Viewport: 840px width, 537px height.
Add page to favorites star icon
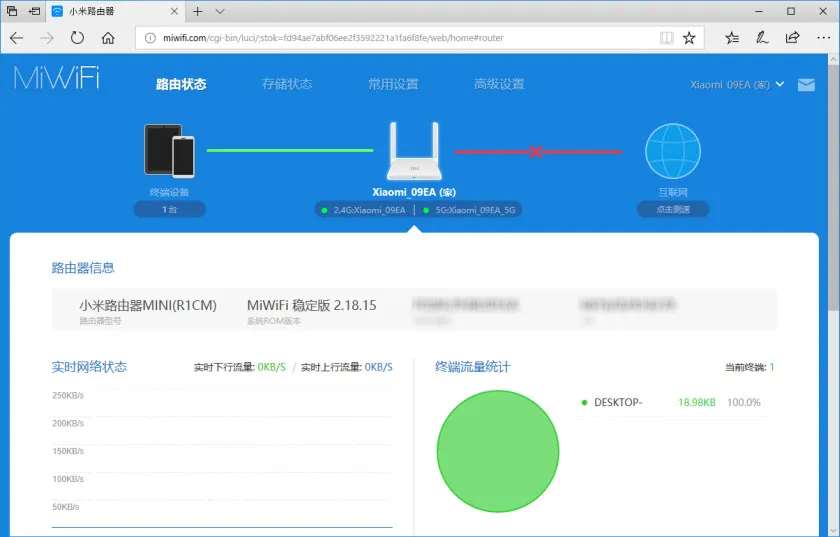689,38
